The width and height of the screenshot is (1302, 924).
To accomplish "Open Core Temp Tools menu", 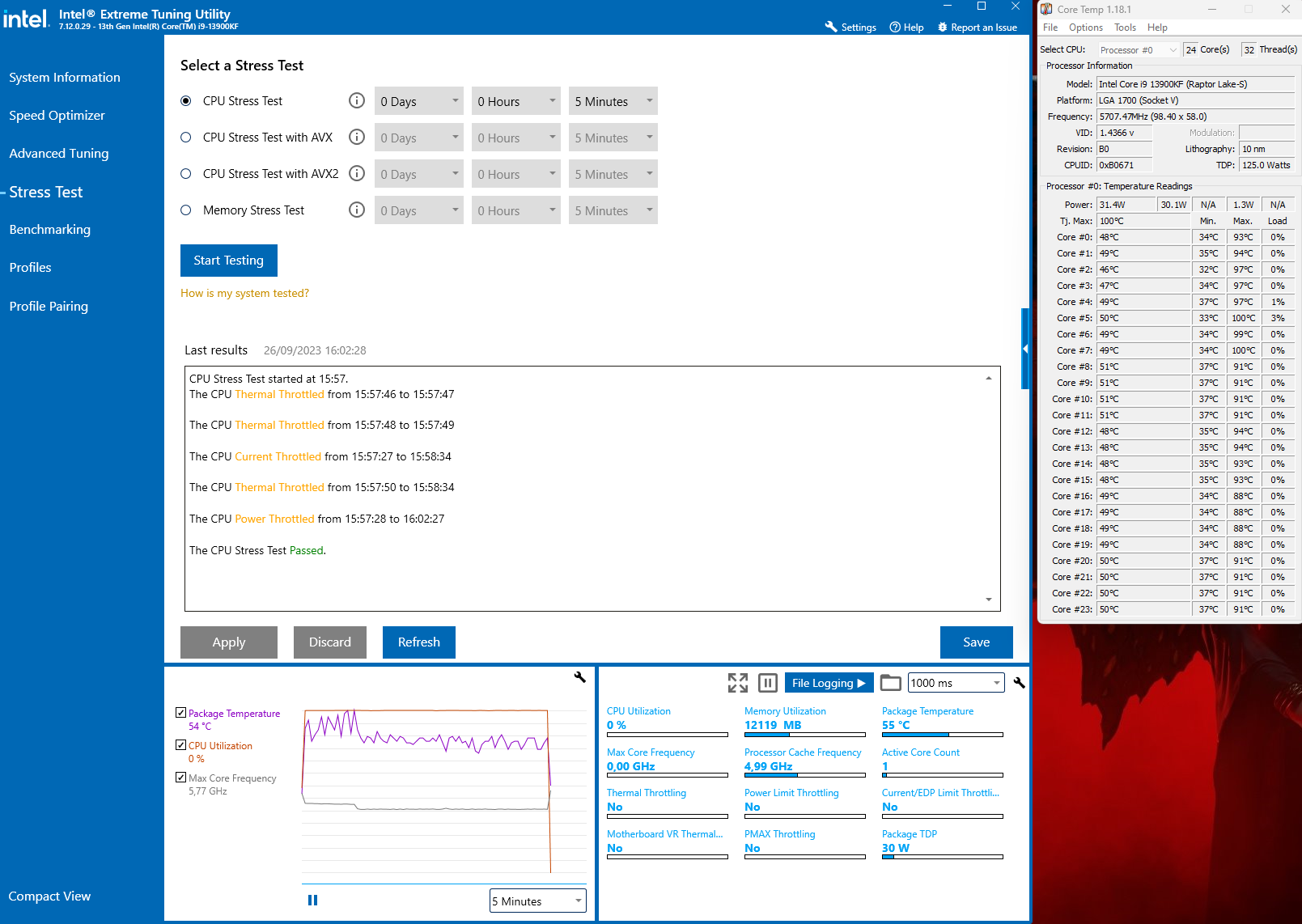I will (1125, 28).
